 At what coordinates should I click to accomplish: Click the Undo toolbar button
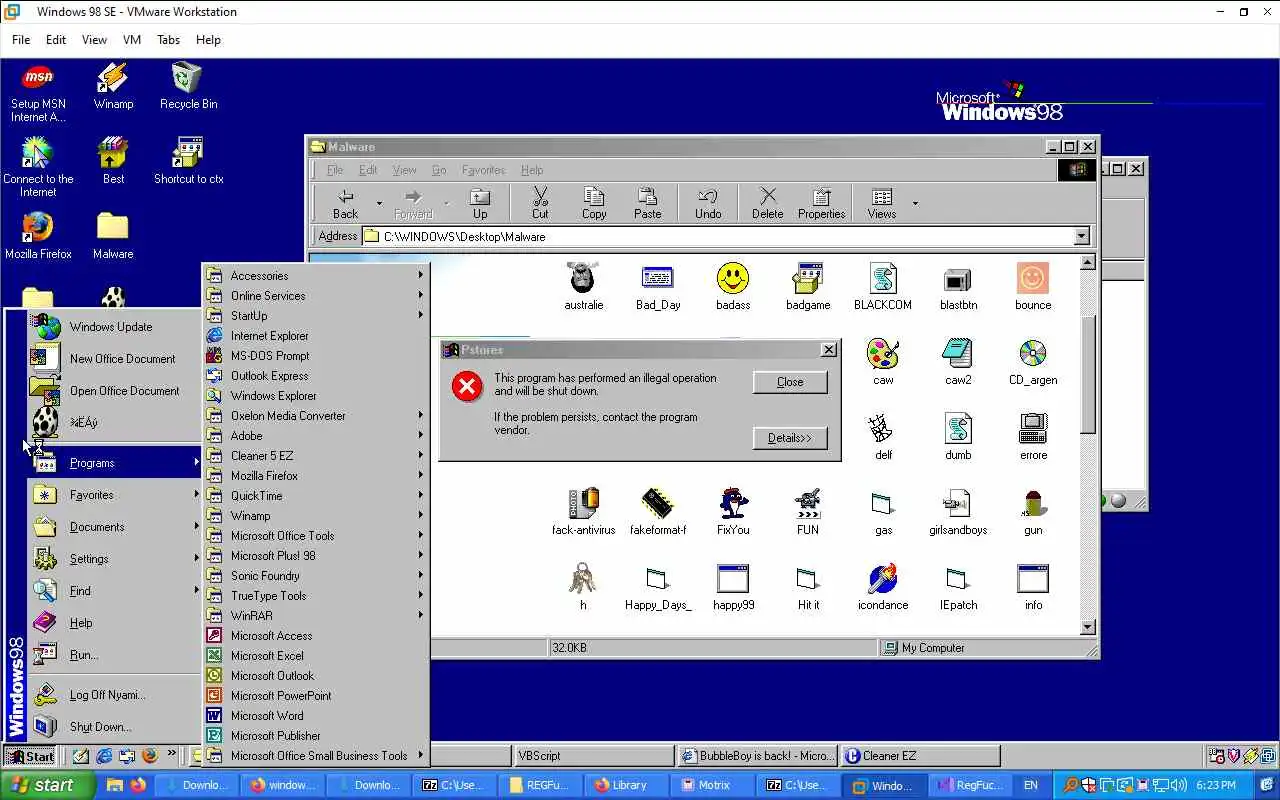click(x=708, y=203)
